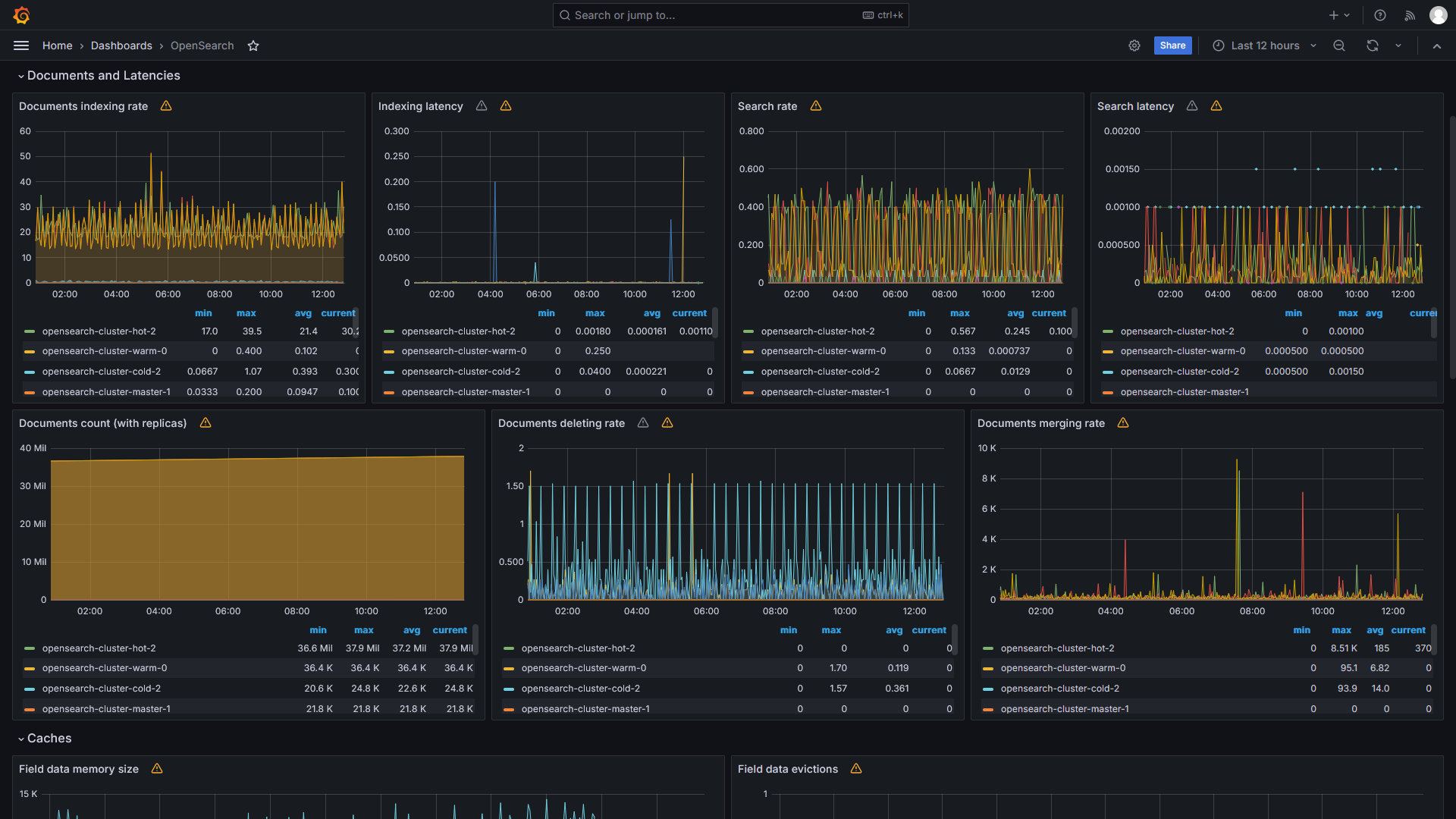
Task: Go to Dashboards in the breadcrumb
Action: [121, 45]
